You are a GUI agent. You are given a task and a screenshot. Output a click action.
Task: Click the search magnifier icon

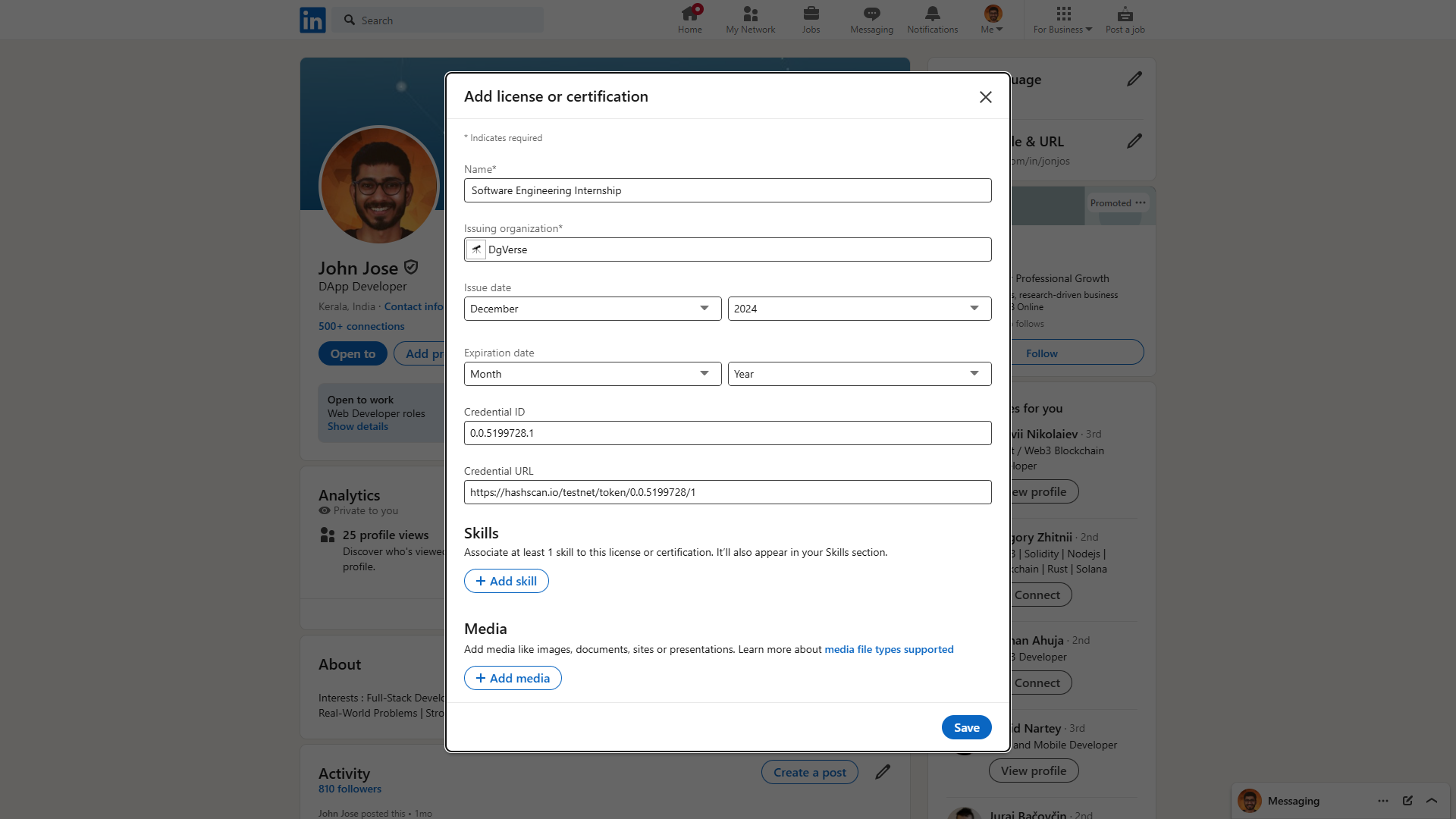349,20
